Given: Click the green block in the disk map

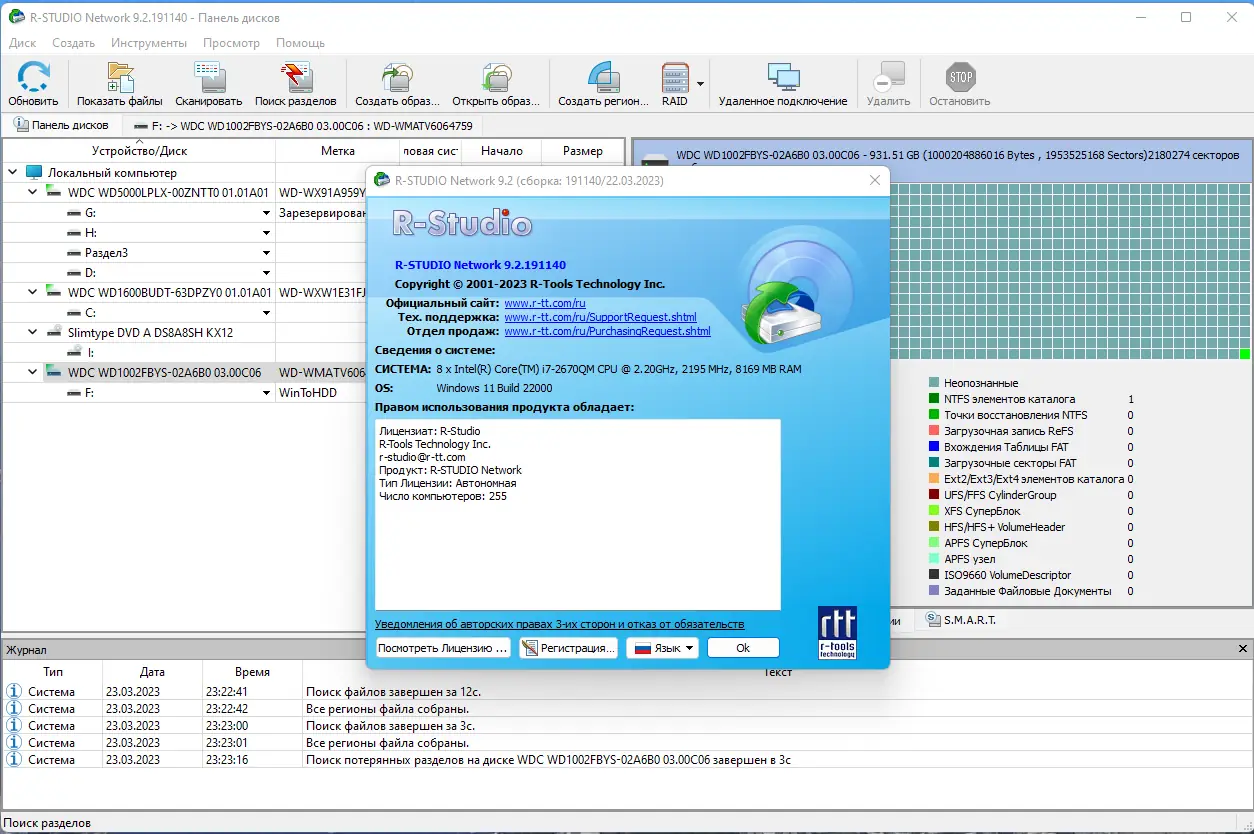Looking at the screenshot, I should click(1245, 354).
